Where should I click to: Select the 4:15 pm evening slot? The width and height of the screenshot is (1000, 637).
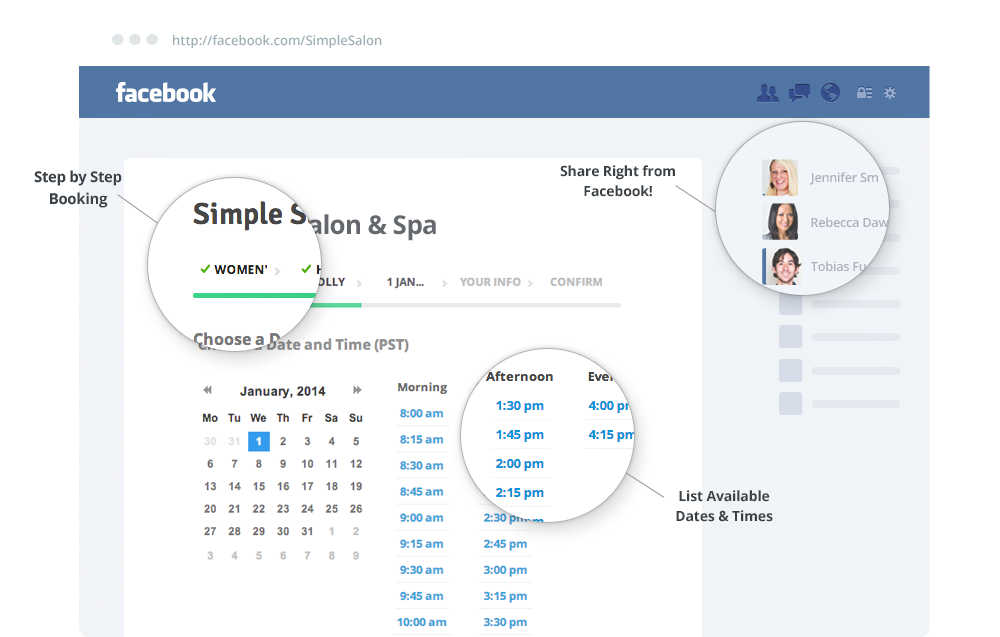pos(611,435)
